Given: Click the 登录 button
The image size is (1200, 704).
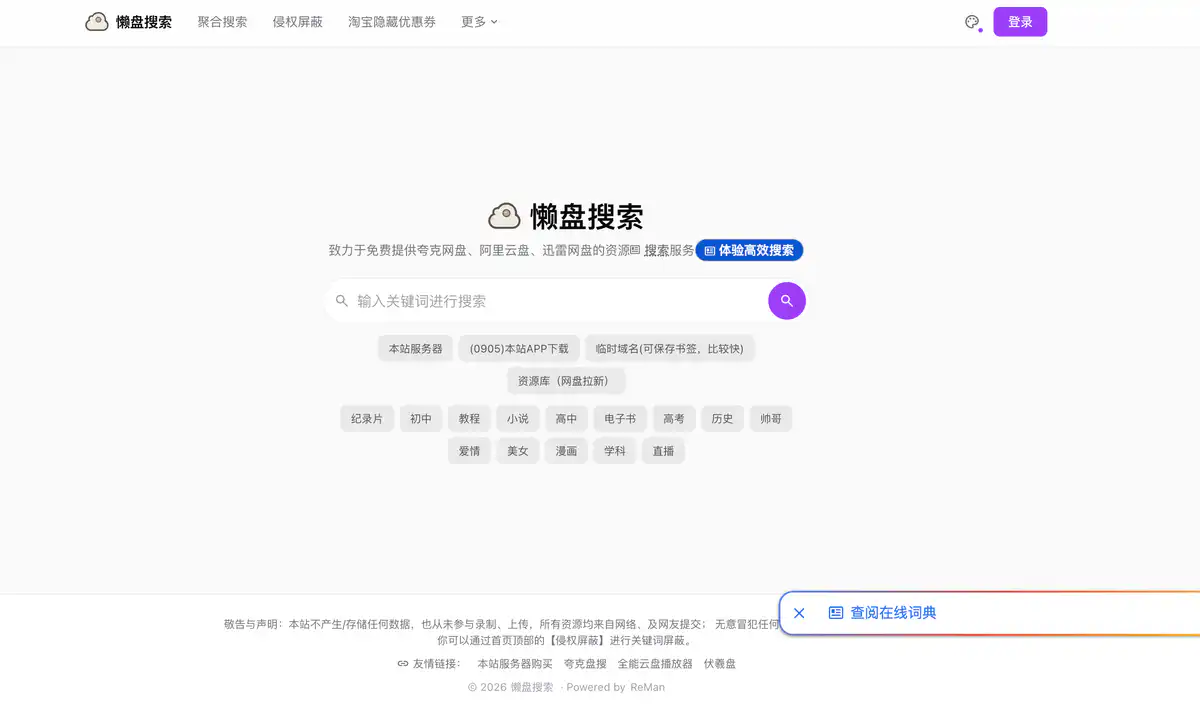Looking at the screenshot, I should [x=1020, y=22].
